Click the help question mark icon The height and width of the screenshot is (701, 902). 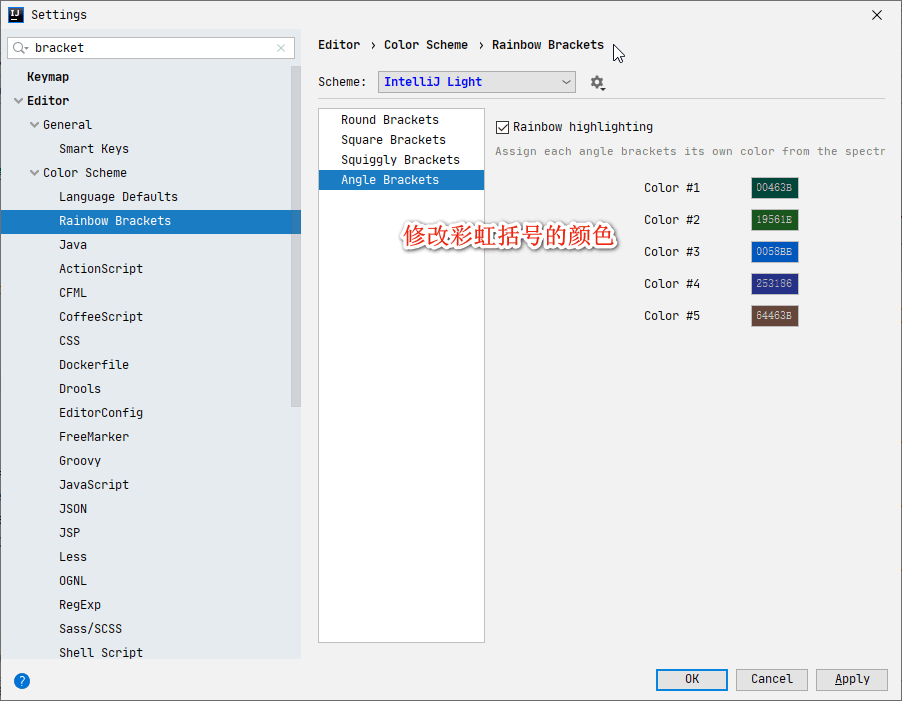pyautogui.click(x=22, y=681)
